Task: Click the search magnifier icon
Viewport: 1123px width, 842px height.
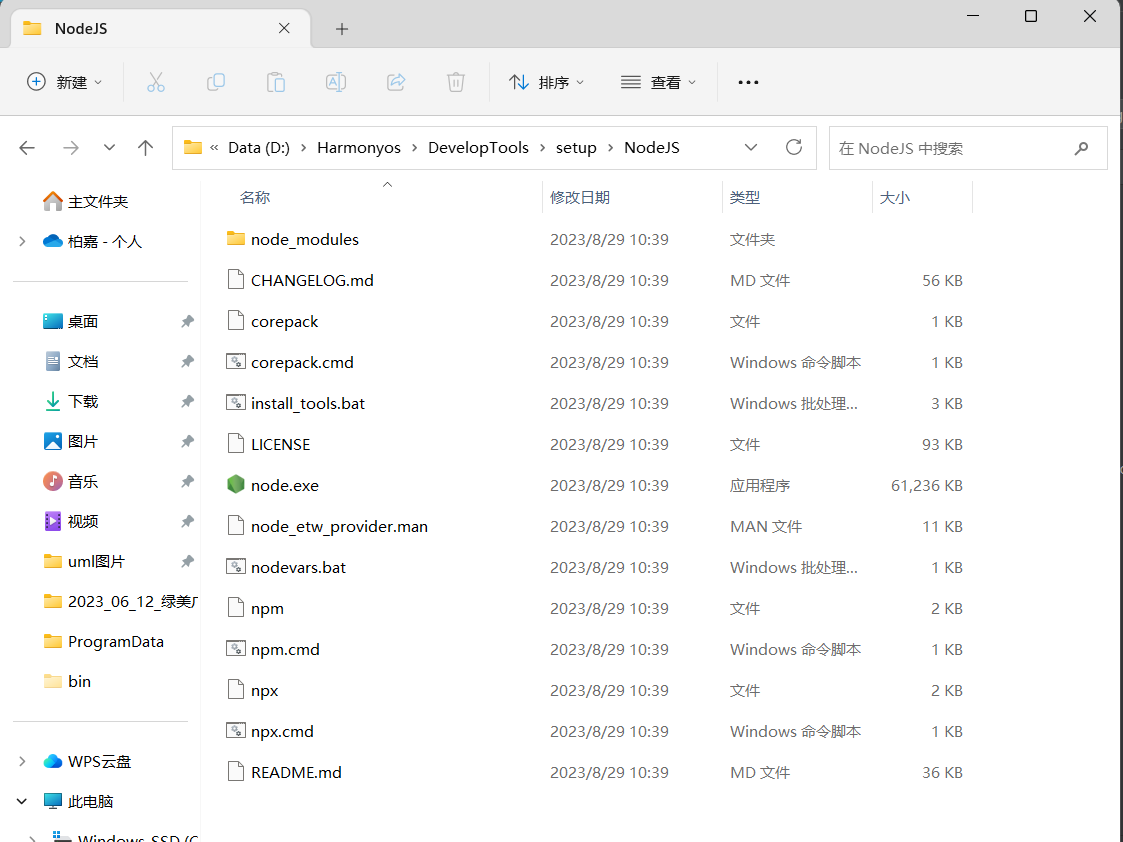Action: (1081, 148)
